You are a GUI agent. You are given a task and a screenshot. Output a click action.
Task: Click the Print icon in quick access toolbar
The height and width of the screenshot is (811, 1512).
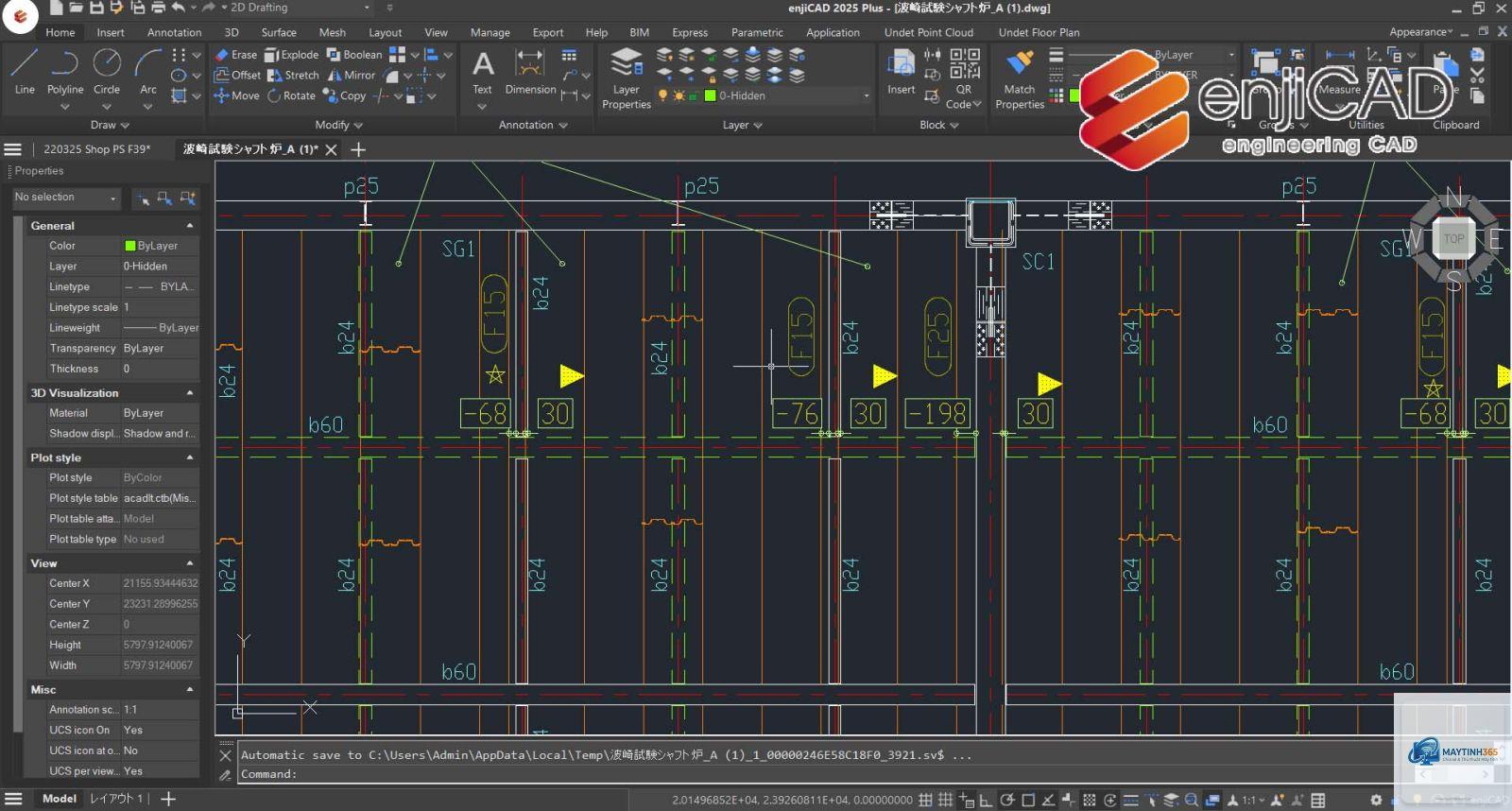tap(158, 8)
